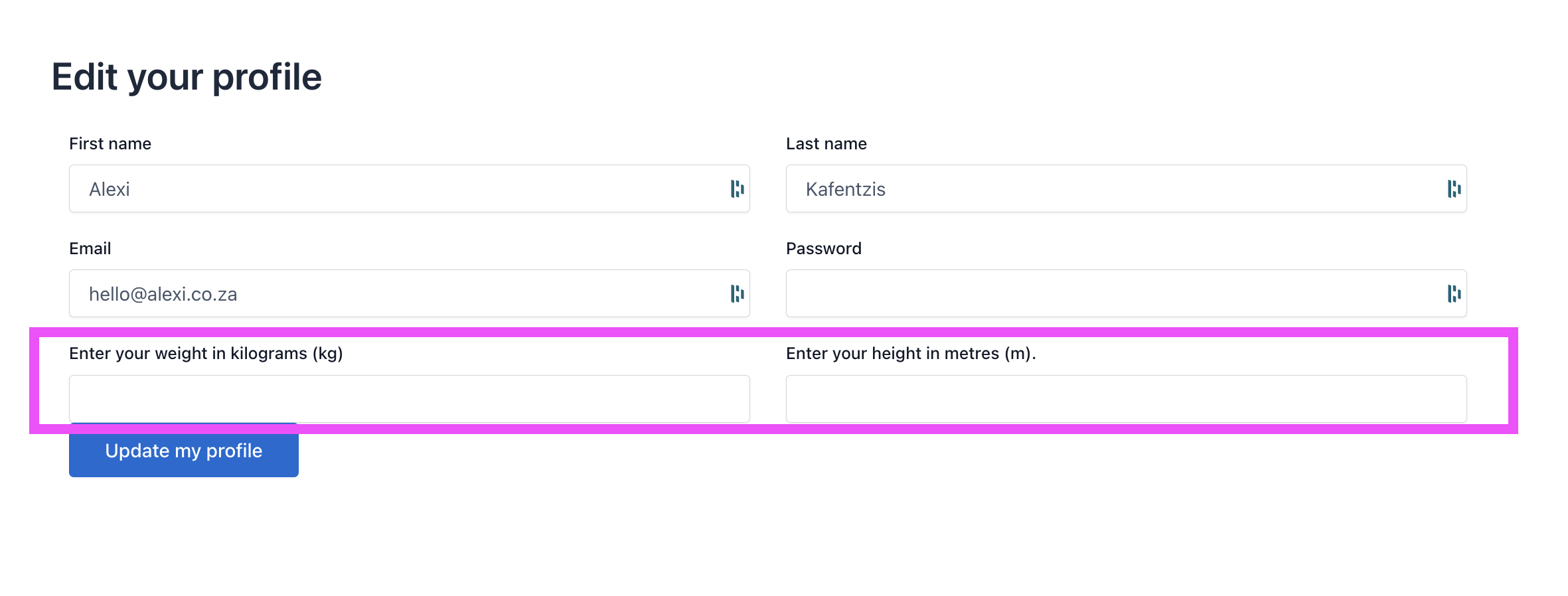Open autofill icon in Email field

click(737, 293)
